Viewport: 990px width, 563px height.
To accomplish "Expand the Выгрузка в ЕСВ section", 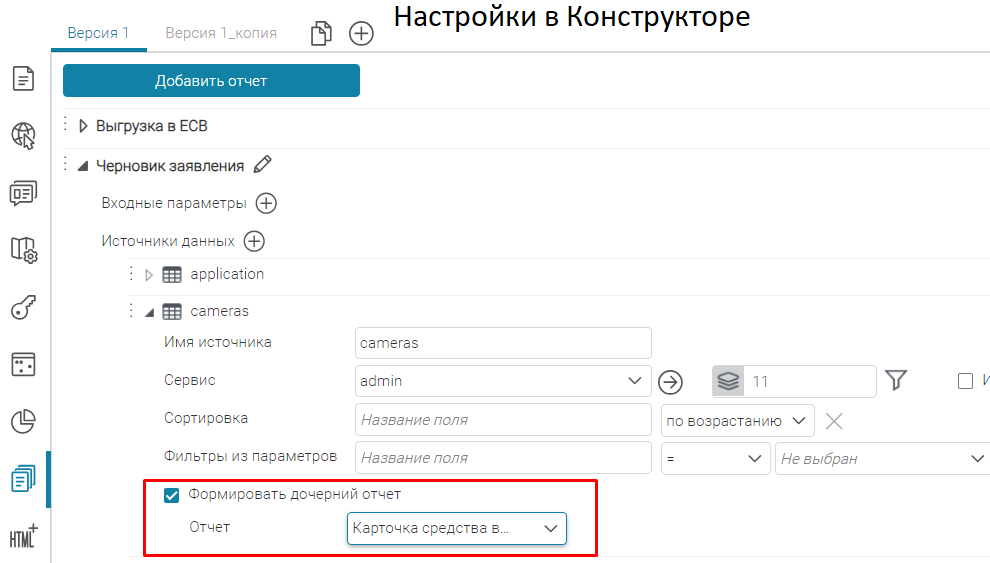I will [x=84, y=127].
